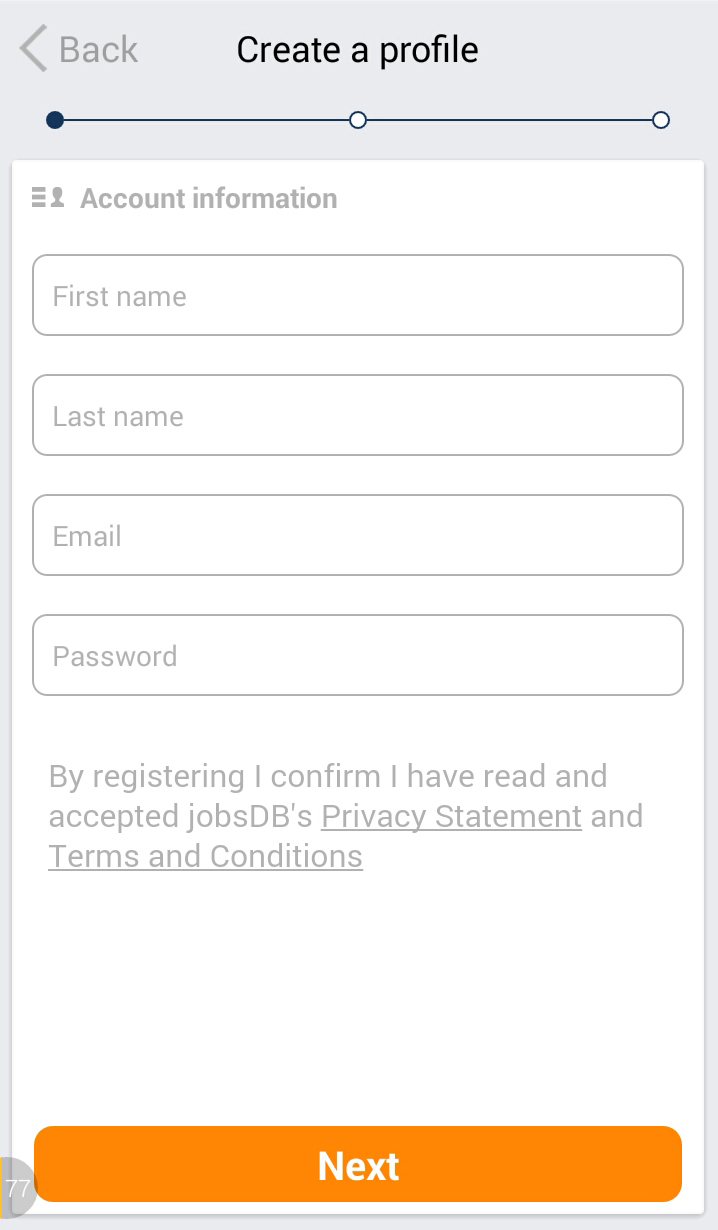The image size is (718, 1230).
Task: Click the 'Create a profile' title
Action: (x=357, y=49)
